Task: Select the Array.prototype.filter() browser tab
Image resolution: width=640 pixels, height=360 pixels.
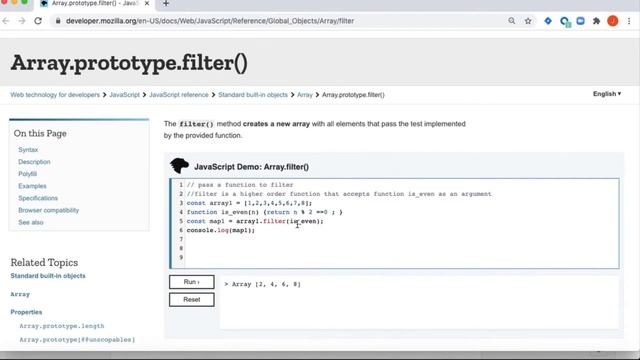Action: coord(95,3)
